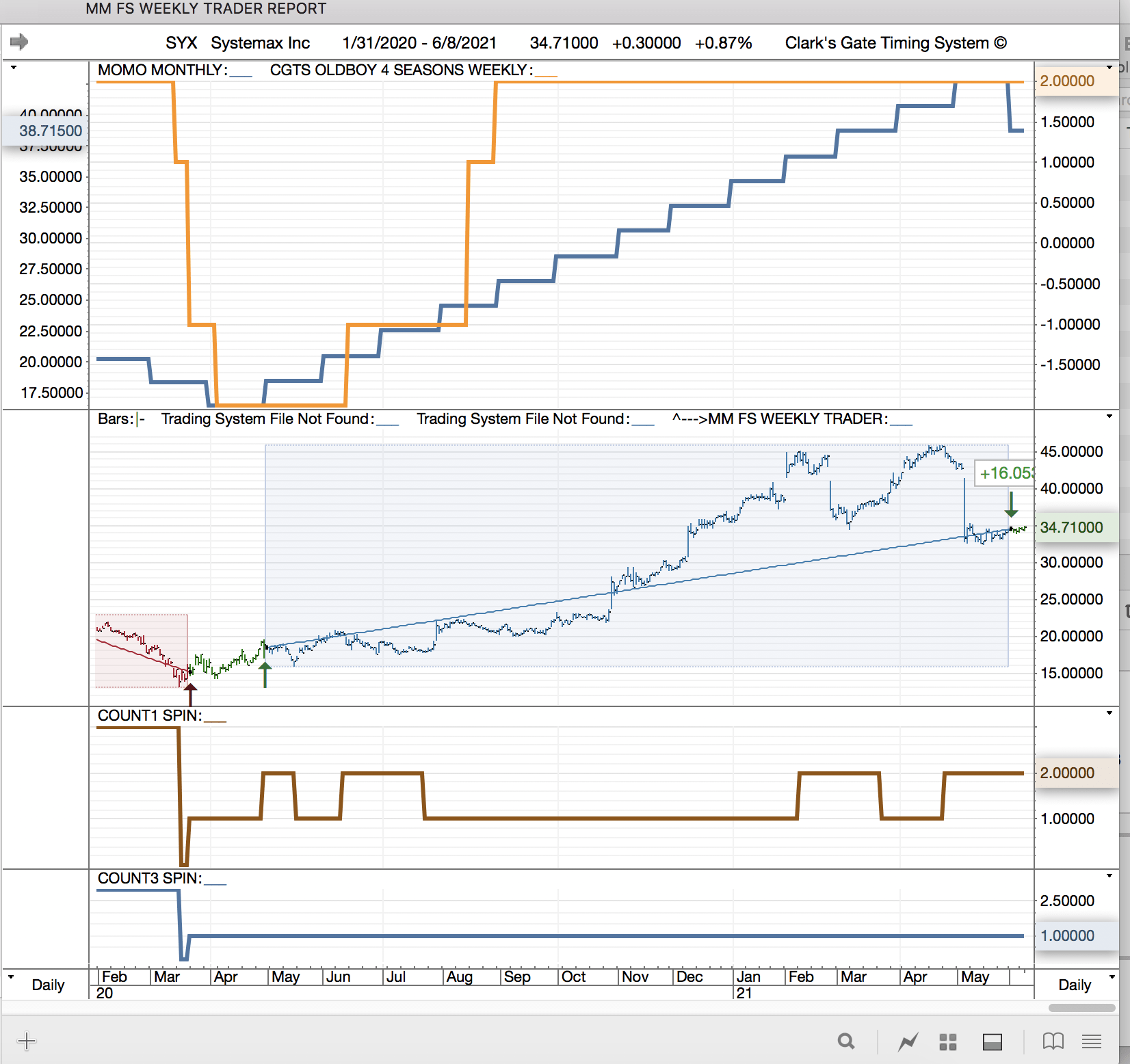Select the zigzag chart line icon
This screenshot has height=1064, width=1130.
[908, 1041]
